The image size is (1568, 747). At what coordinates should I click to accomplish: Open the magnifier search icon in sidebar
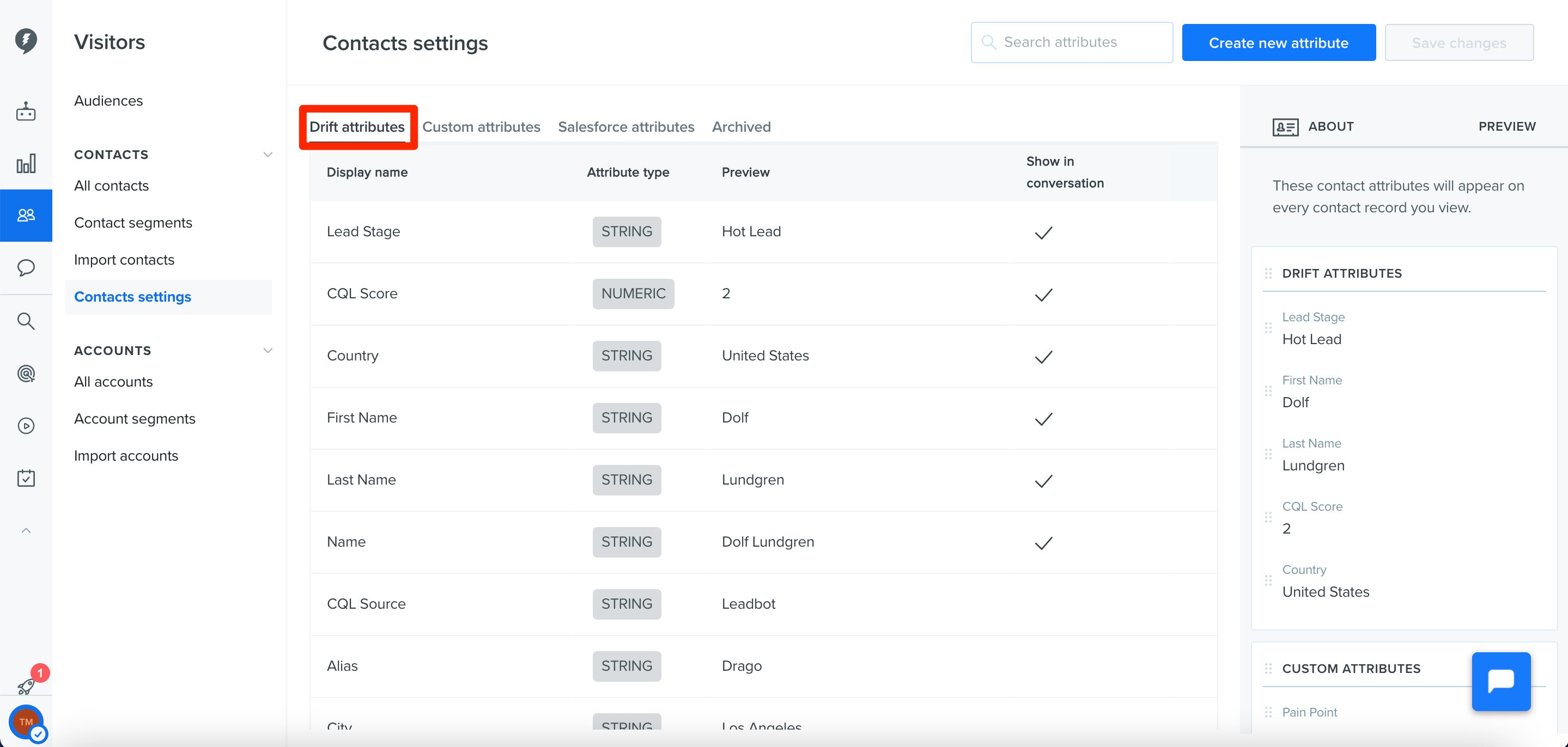[x=26, y=321]
